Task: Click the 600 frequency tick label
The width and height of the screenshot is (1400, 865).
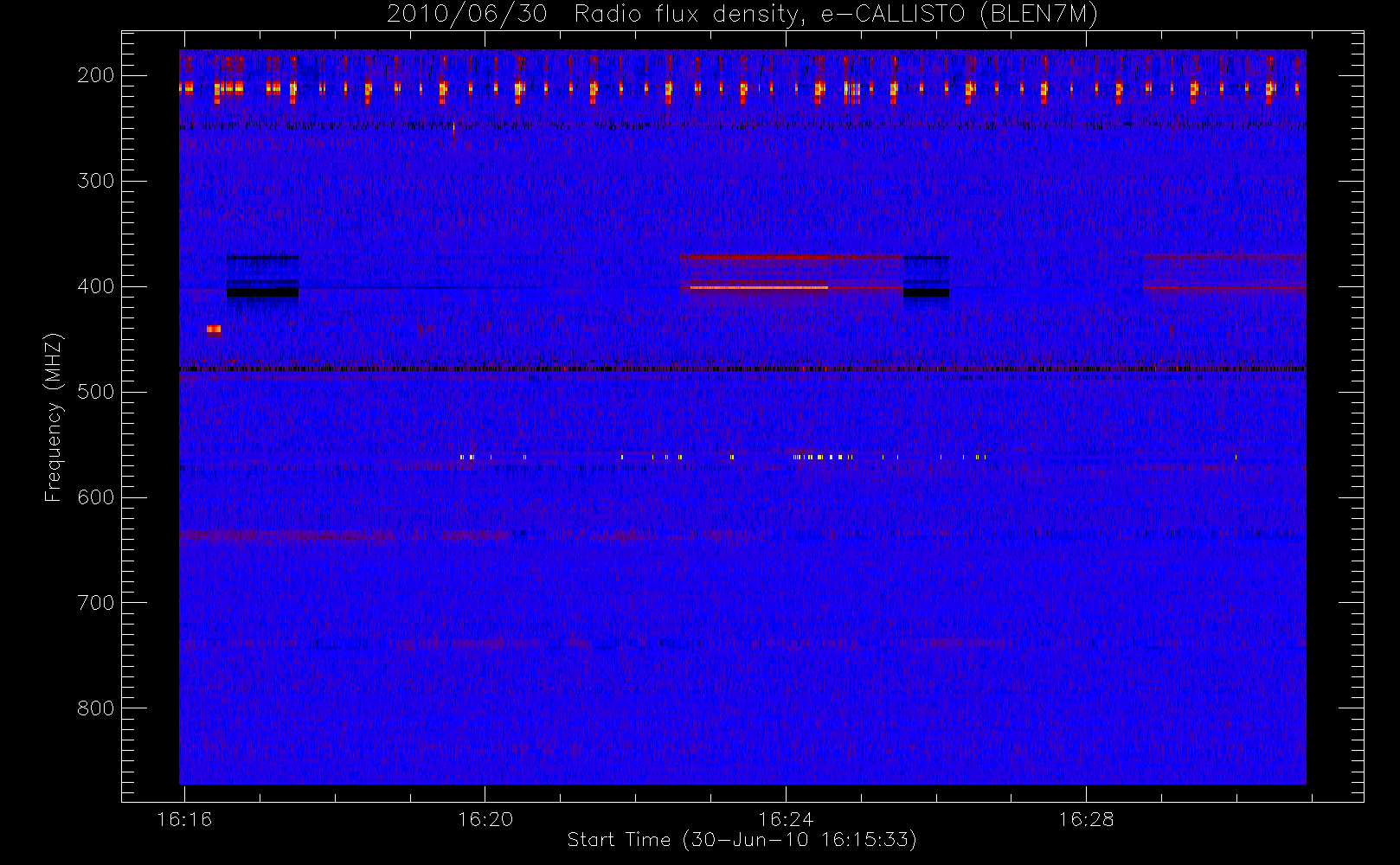Action: [96, 497]
